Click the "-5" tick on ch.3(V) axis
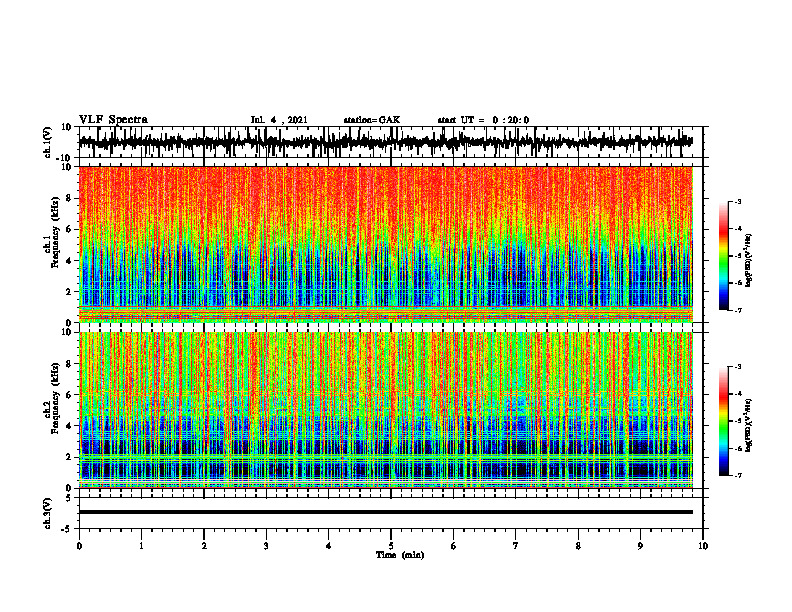792x612 pixels. 67,529
